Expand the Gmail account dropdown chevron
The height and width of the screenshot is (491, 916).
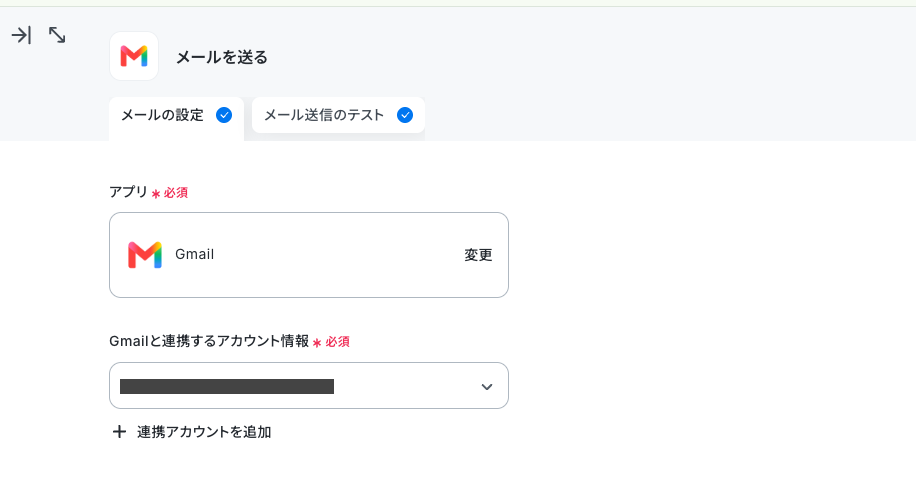click(x=487, y=386)
